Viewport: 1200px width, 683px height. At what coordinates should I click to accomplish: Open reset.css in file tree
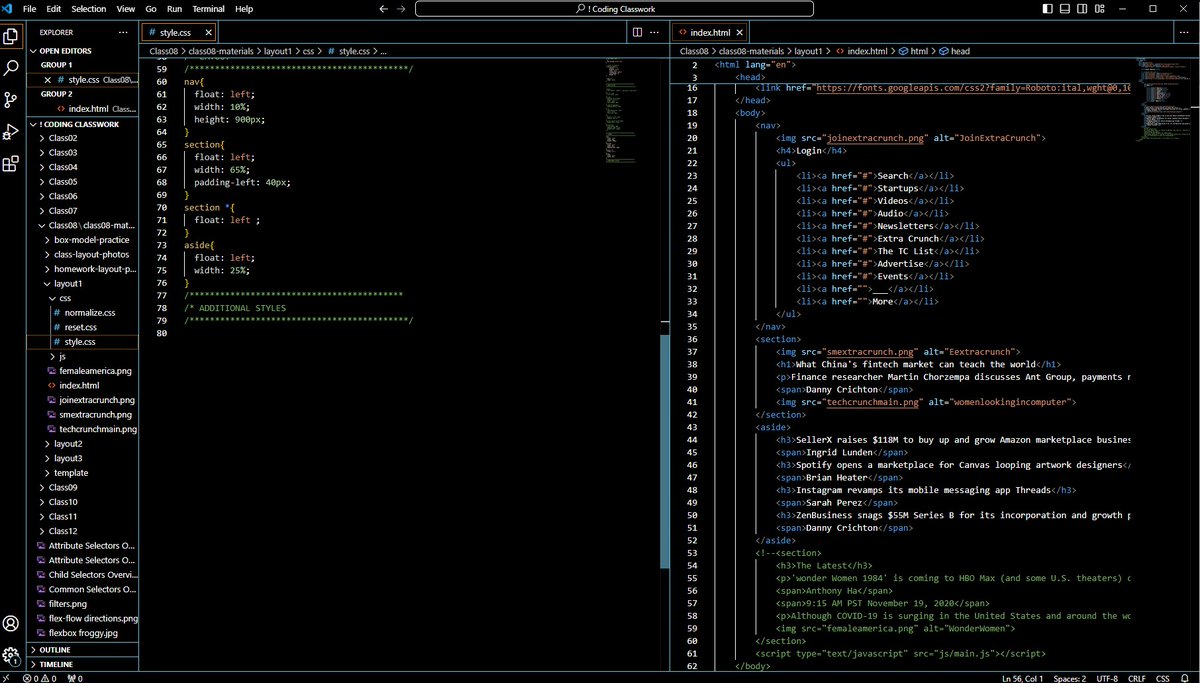(x=81, y=327)
